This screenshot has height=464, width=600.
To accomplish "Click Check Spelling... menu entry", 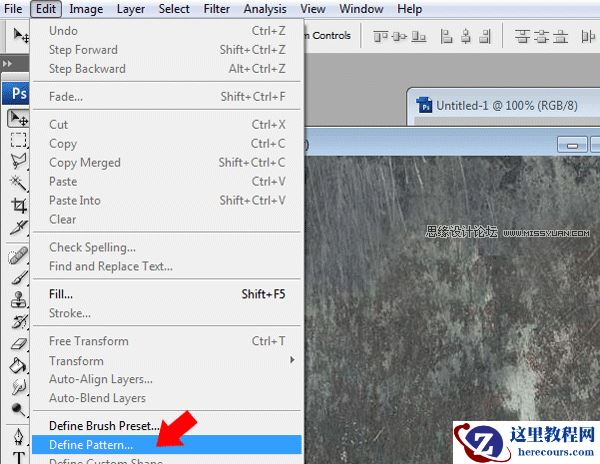I will point(167,247).
